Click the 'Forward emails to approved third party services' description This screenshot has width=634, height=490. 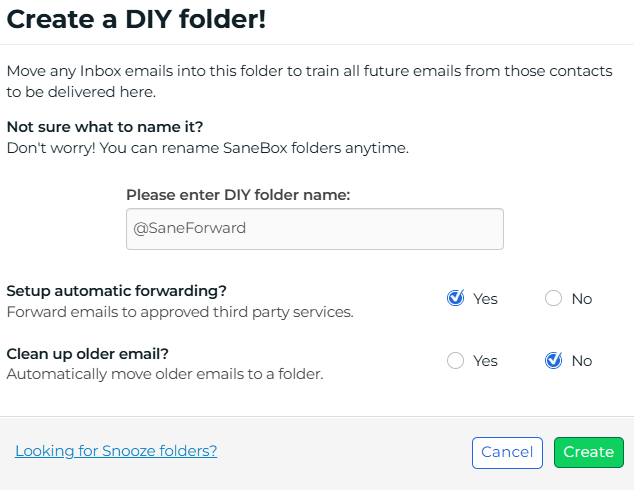click(x=180, y=312)
